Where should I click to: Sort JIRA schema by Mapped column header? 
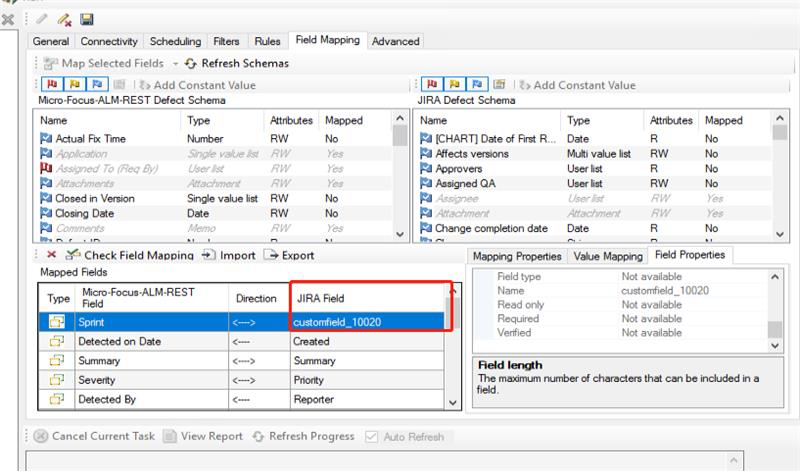pyautogui.click(x=735, y=120)
